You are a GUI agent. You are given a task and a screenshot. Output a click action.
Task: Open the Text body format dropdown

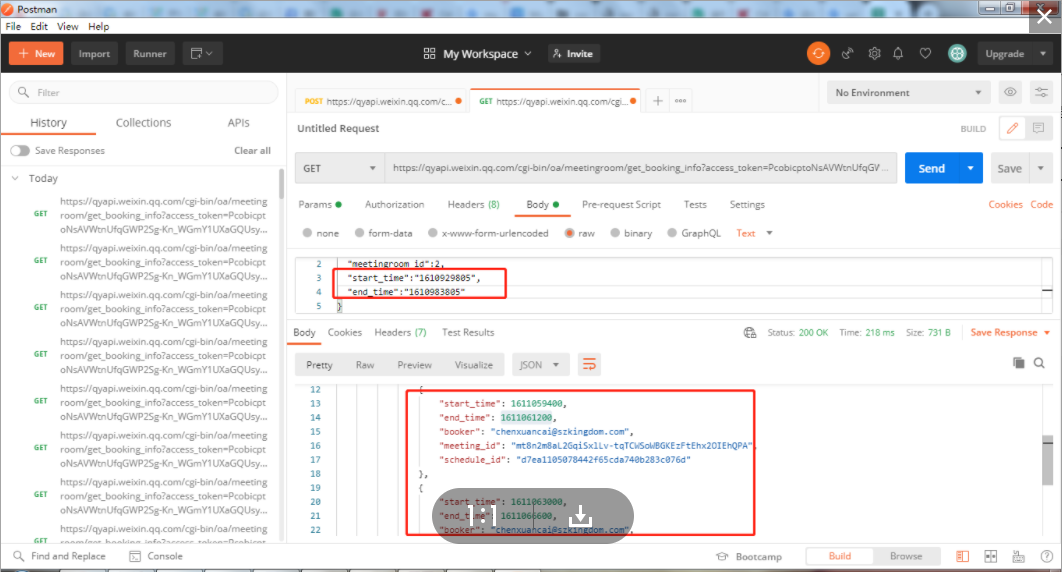tap(755, 233)
